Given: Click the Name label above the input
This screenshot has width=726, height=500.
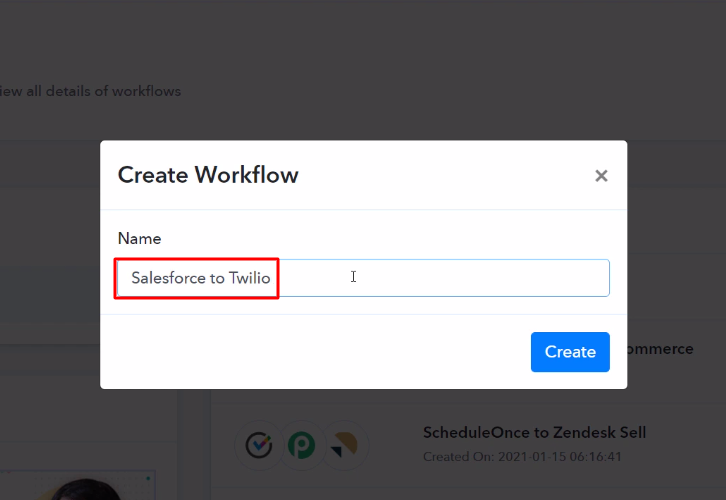Looking at the screenshot, I should tap(139, 238).
